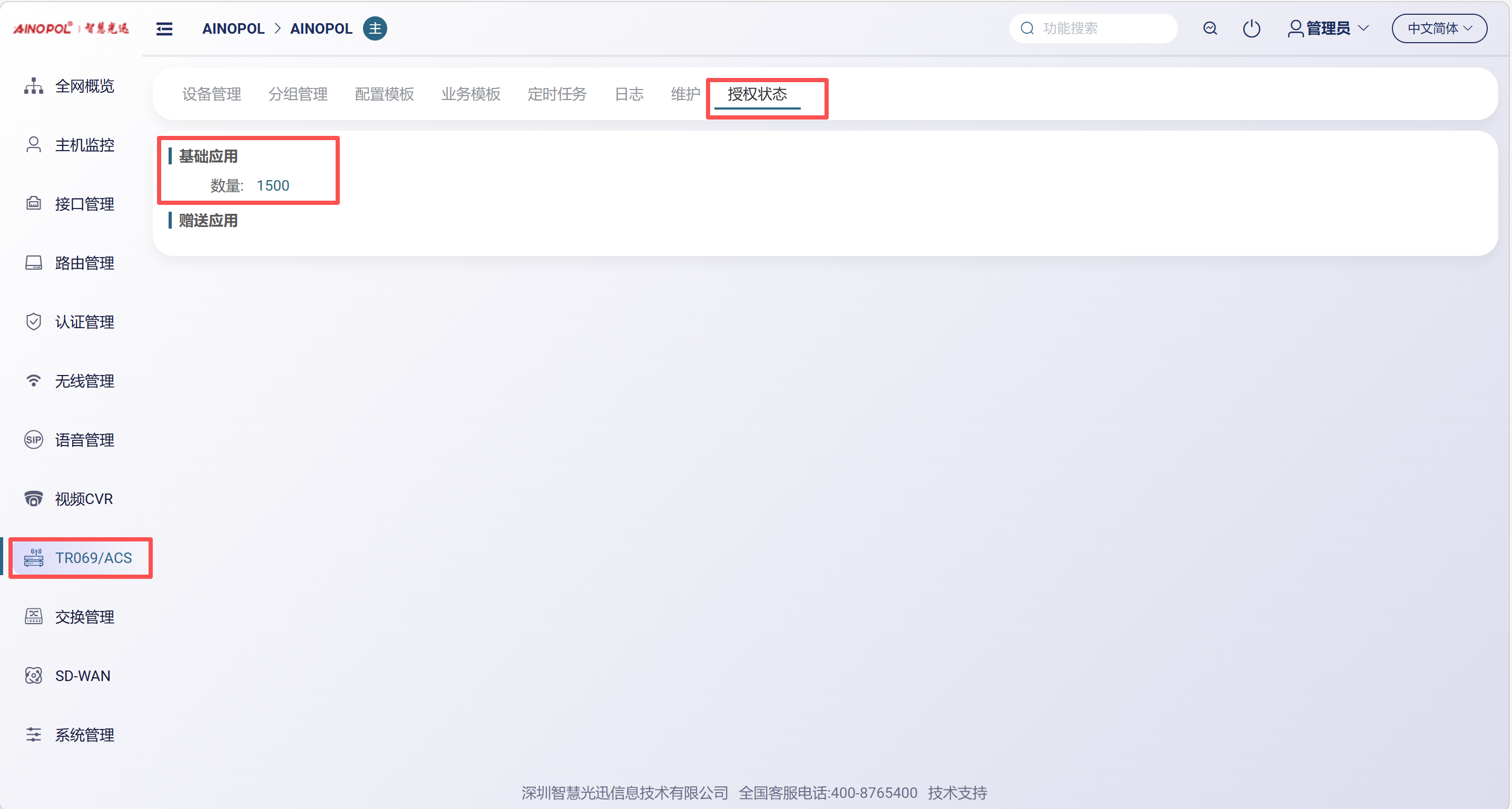
Task: Click first AINOPOL breadcrumb link
Action: pos(233,29)
